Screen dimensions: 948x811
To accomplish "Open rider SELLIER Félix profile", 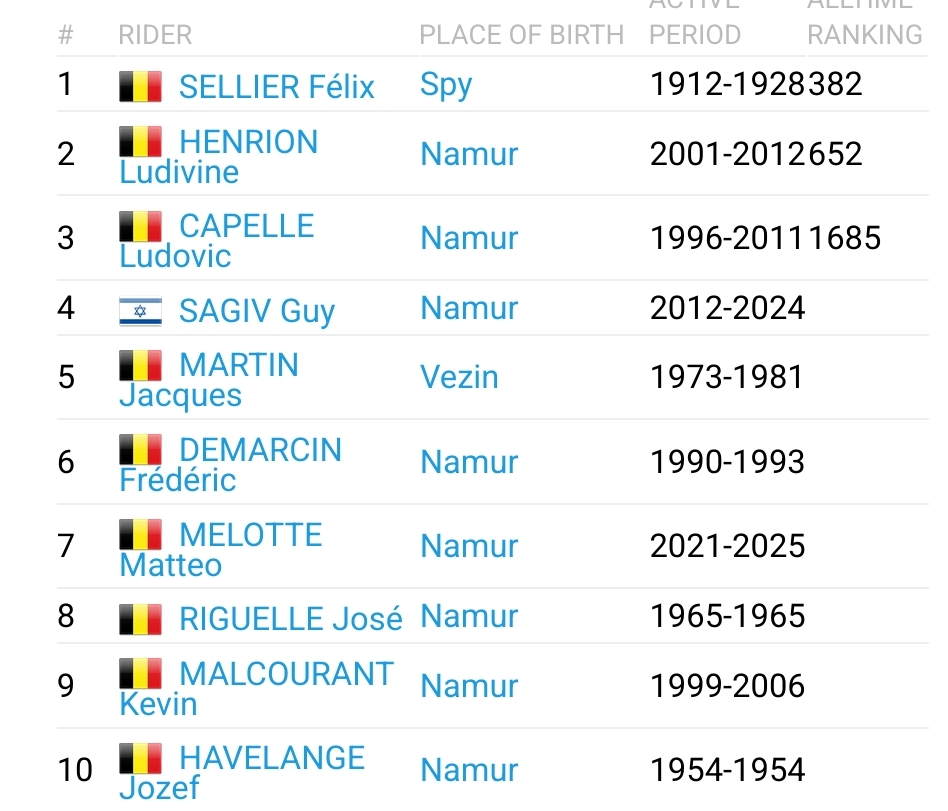I will (276, 87).
